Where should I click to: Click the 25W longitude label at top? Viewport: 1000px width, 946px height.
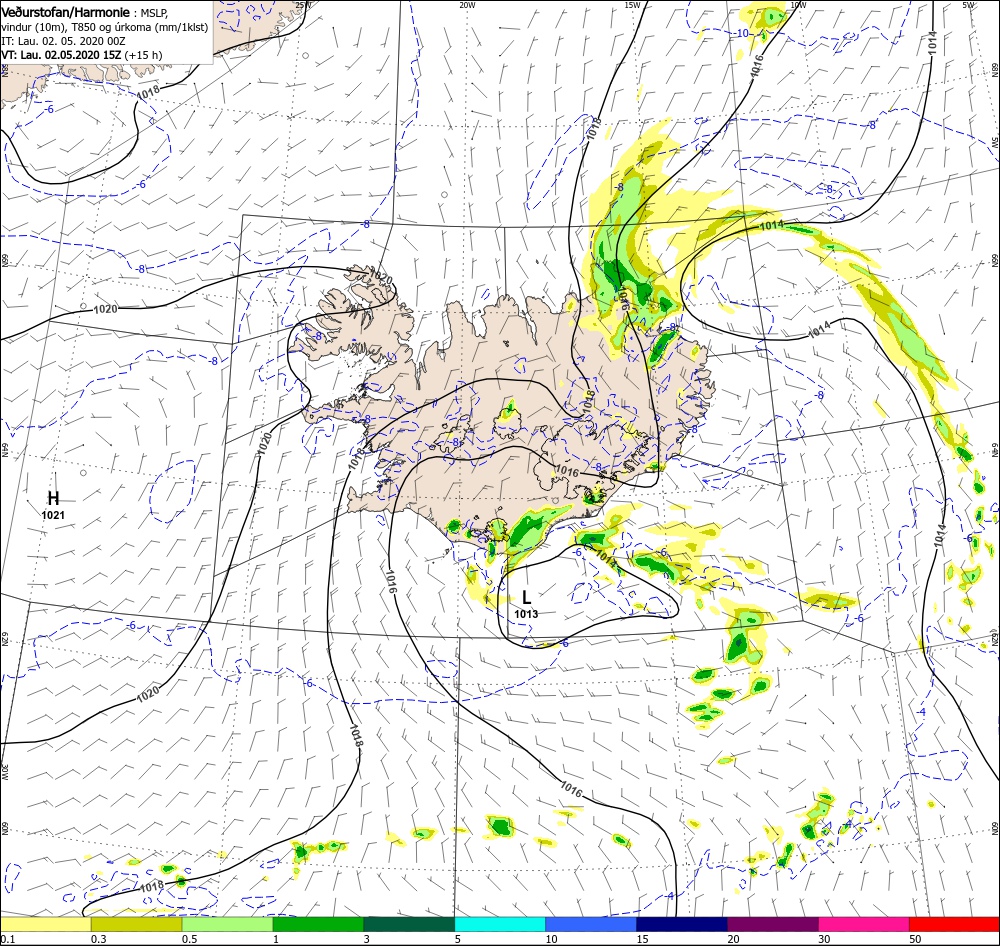(x=303, y=5)
